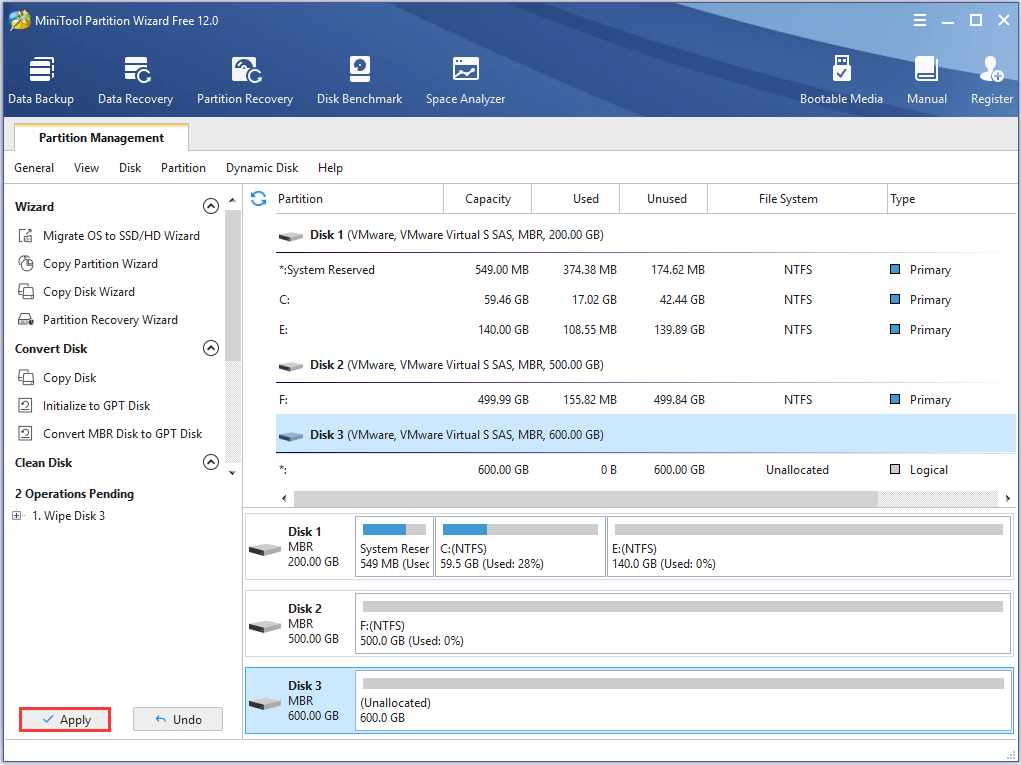This screenshot has width=1021, height=765.
Task: Refresh the partition list
Action: click(x=259, y=199)
